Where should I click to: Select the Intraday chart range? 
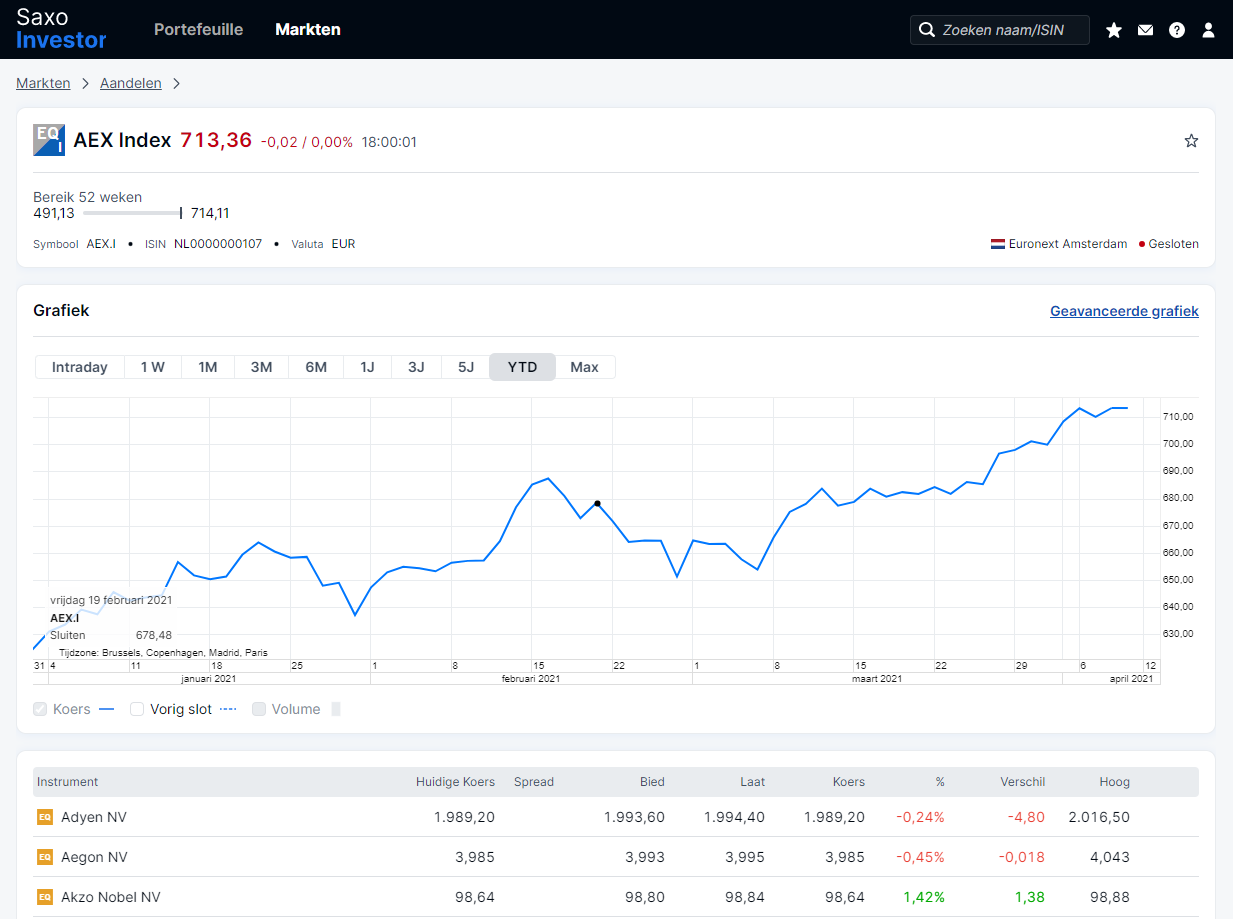[x=80, y=367]
